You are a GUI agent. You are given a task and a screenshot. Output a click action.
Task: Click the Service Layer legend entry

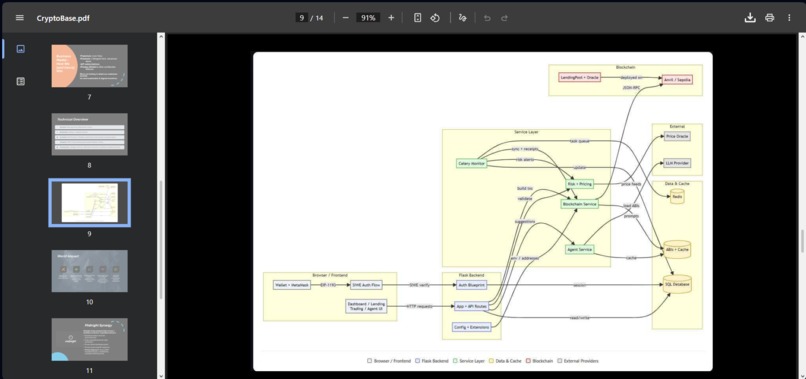click(470, 361)
